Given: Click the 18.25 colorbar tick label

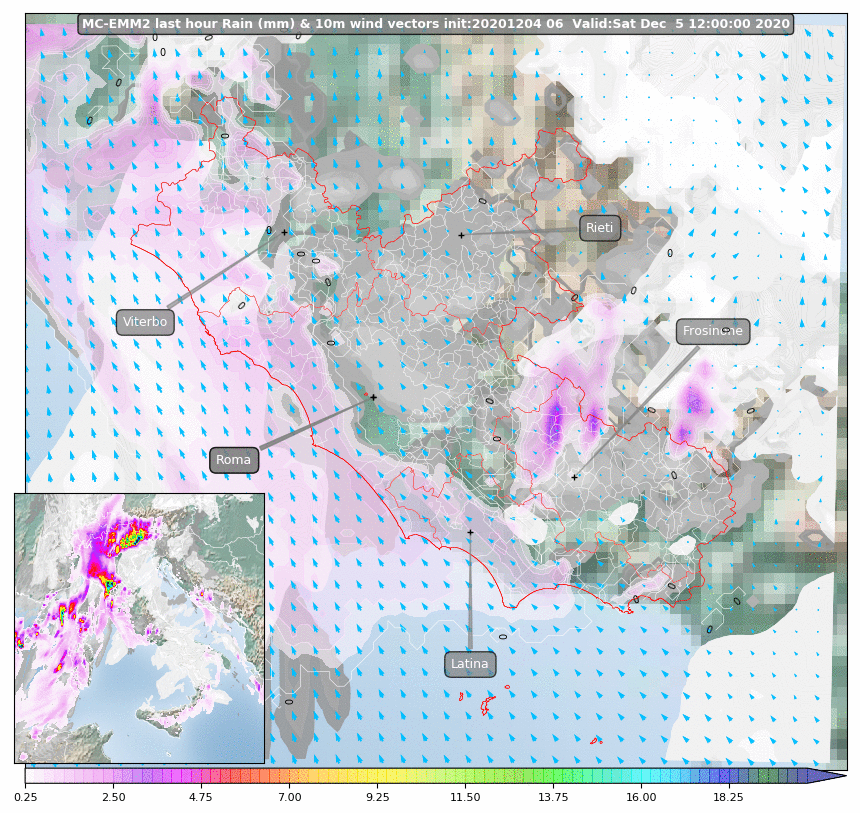Looking at the screenshot, I should [728, 797].
